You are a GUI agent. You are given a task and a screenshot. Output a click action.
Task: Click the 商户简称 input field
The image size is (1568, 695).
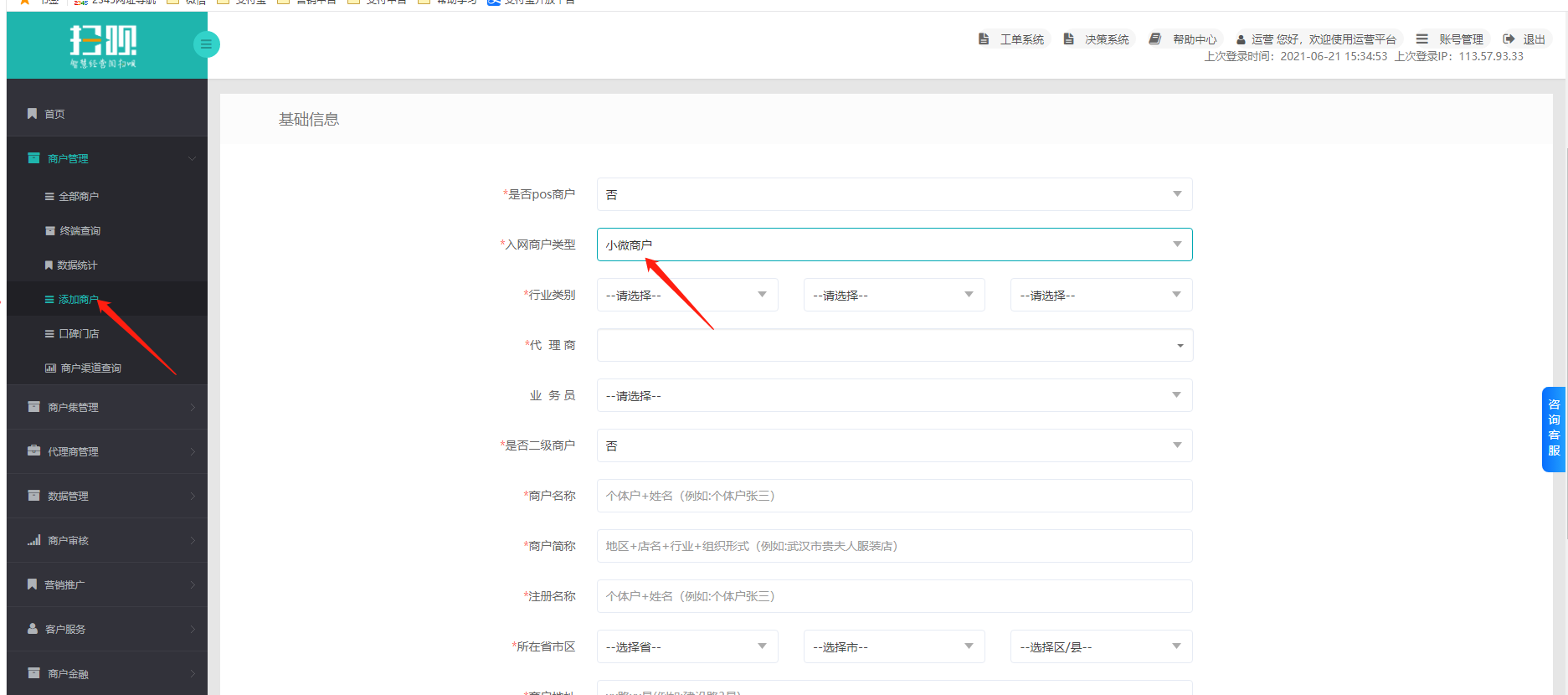pos(894,546)
